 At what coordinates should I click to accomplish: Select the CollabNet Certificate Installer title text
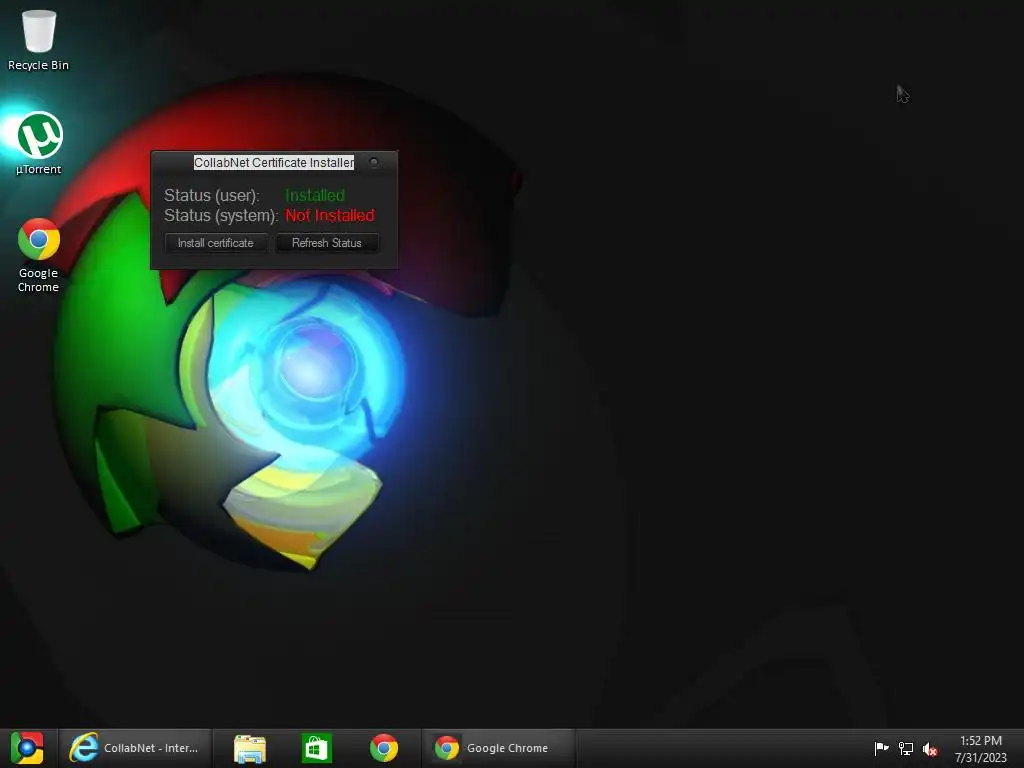[x=274, y=163]
